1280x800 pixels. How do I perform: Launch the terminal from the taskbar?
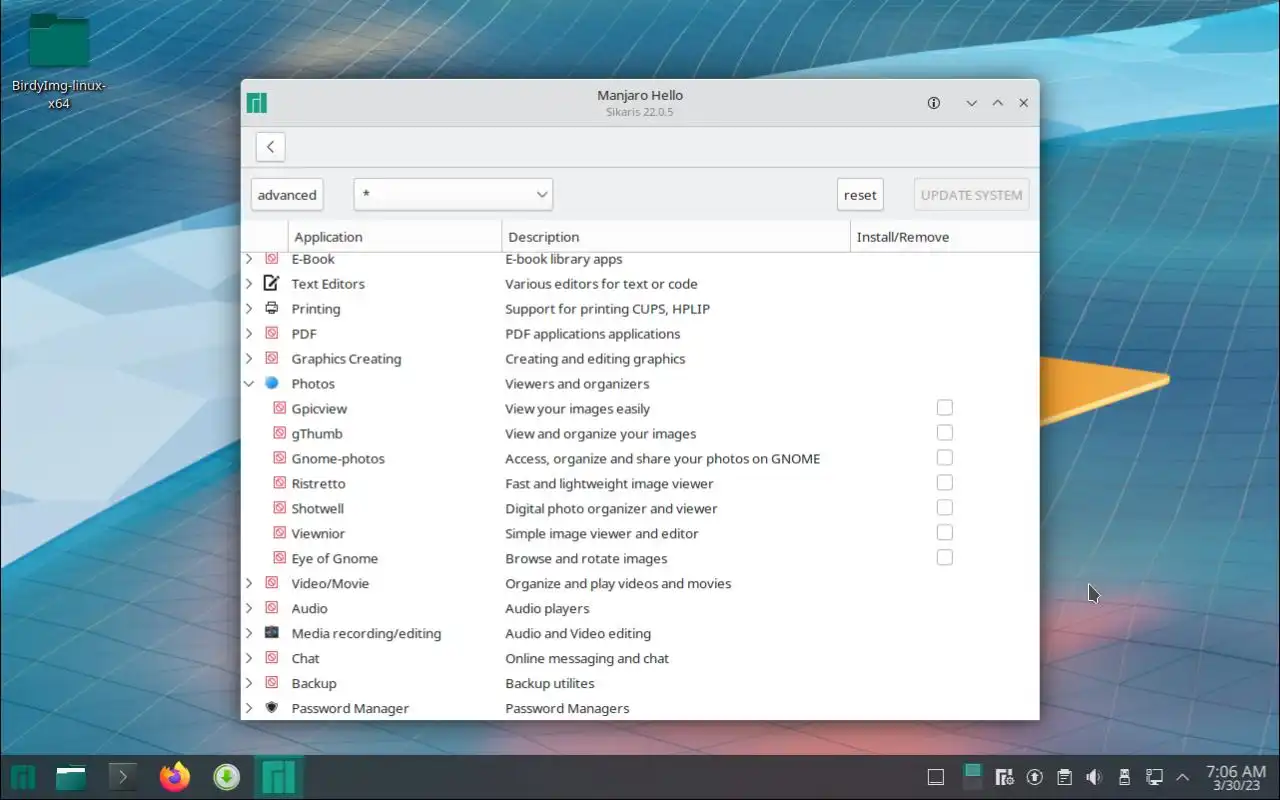tap(123, 777)
